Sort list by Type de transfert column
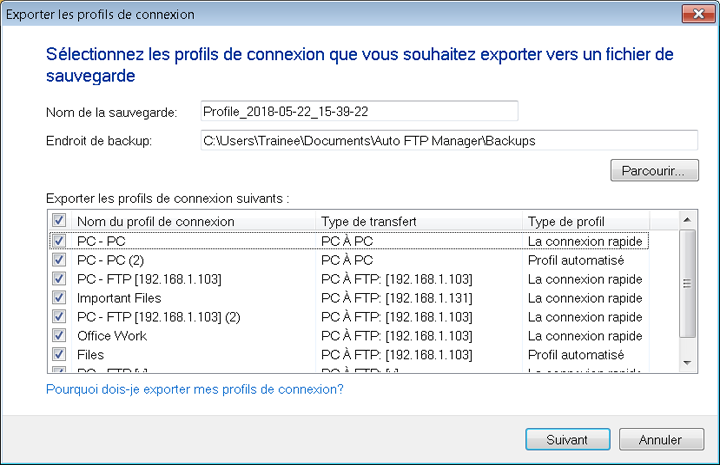Image resolution: width=720 pixels, height=465 pixels. click(420, 221)
